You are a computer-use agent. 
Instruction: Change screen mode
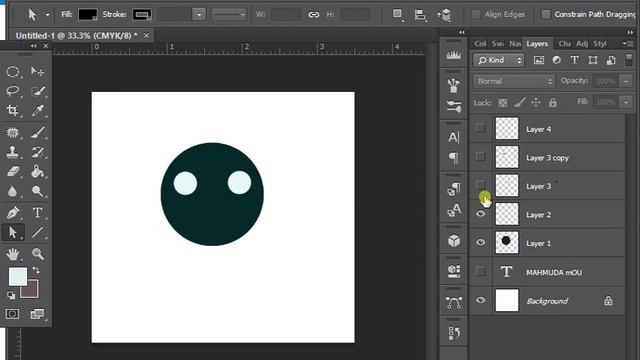click(37, 314)
